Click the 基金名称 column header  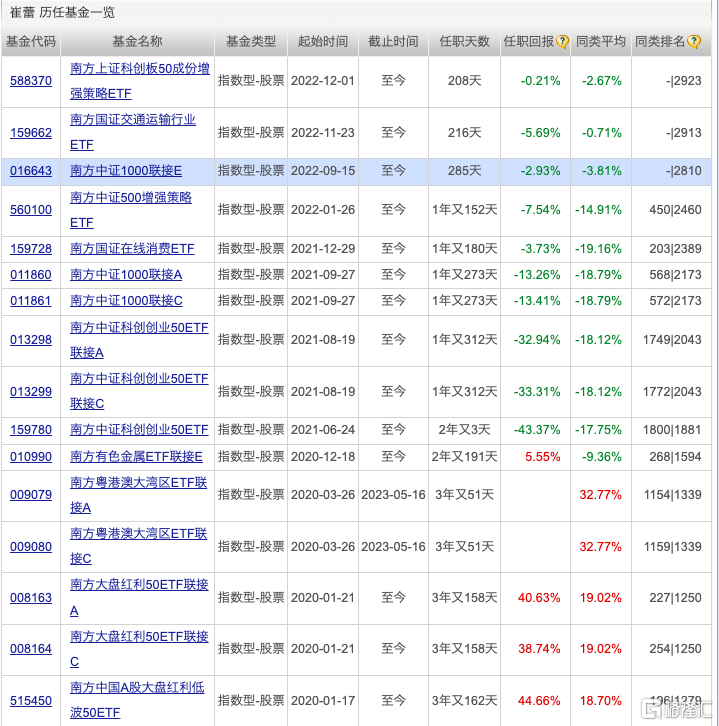[138, 42]
